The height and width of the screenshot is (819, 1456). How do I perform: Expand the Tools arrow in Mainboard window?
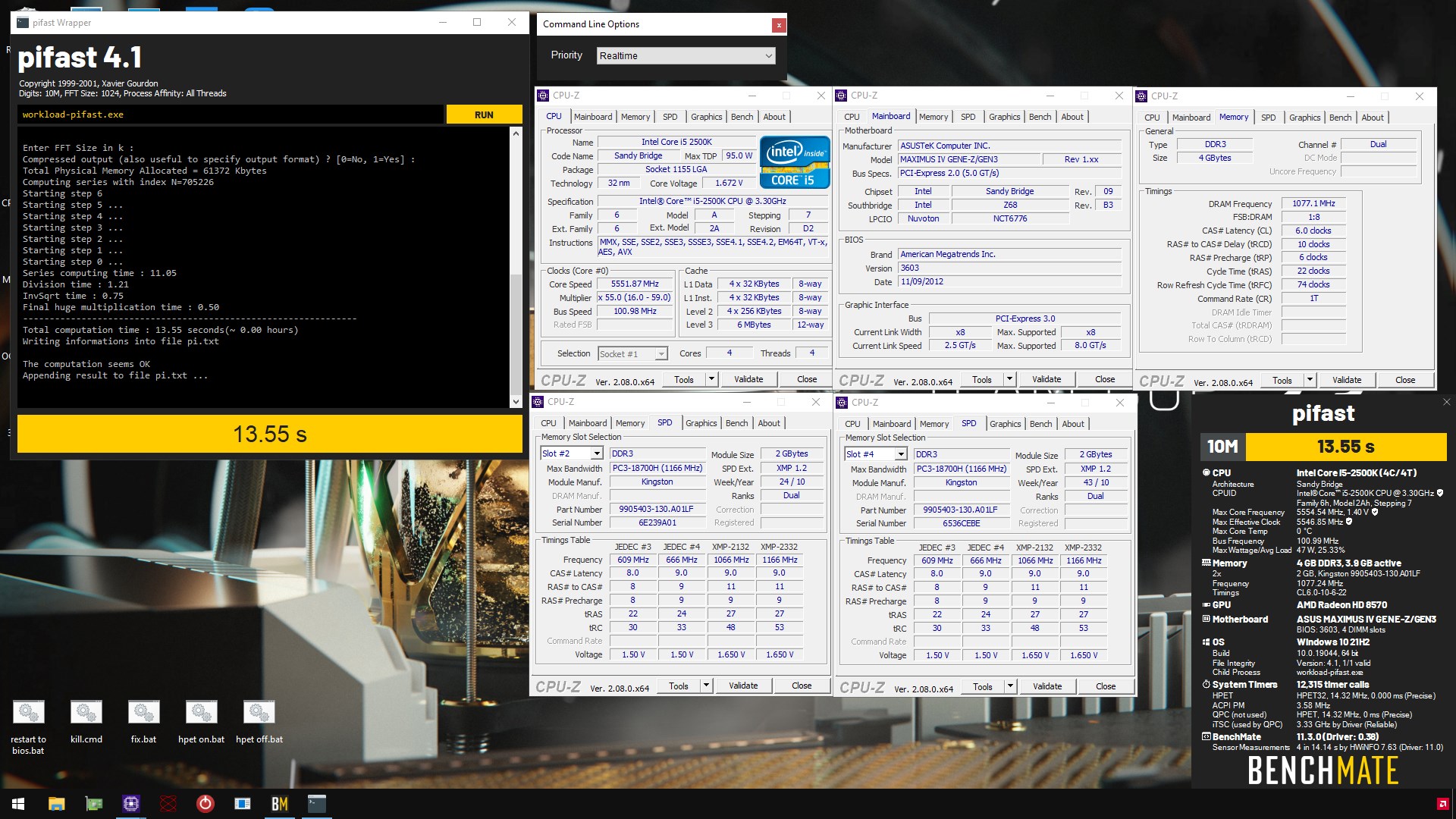[x=1009, y=379]
